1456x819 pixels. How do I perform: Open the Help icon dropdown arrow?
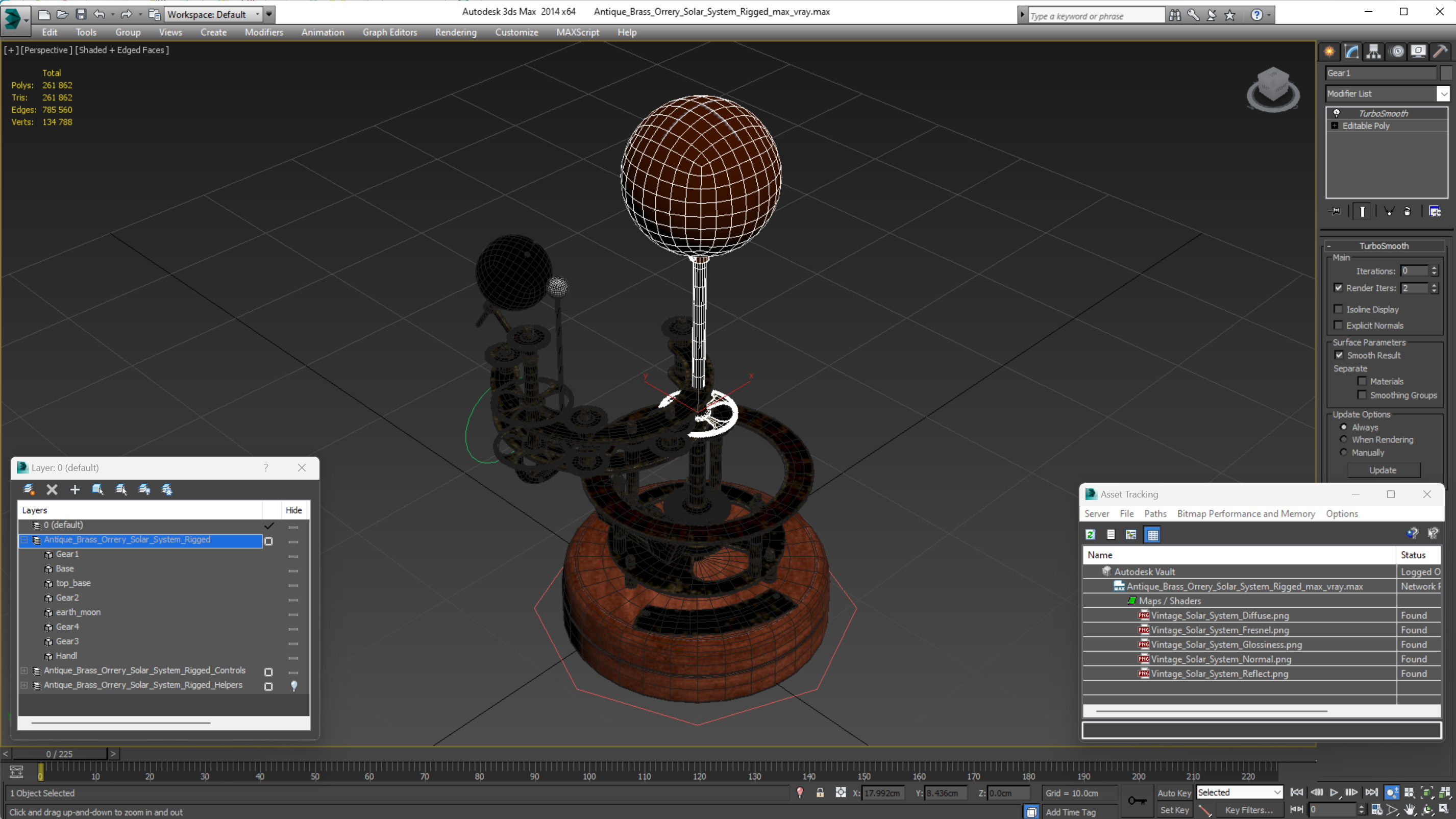coord(1269,15)
